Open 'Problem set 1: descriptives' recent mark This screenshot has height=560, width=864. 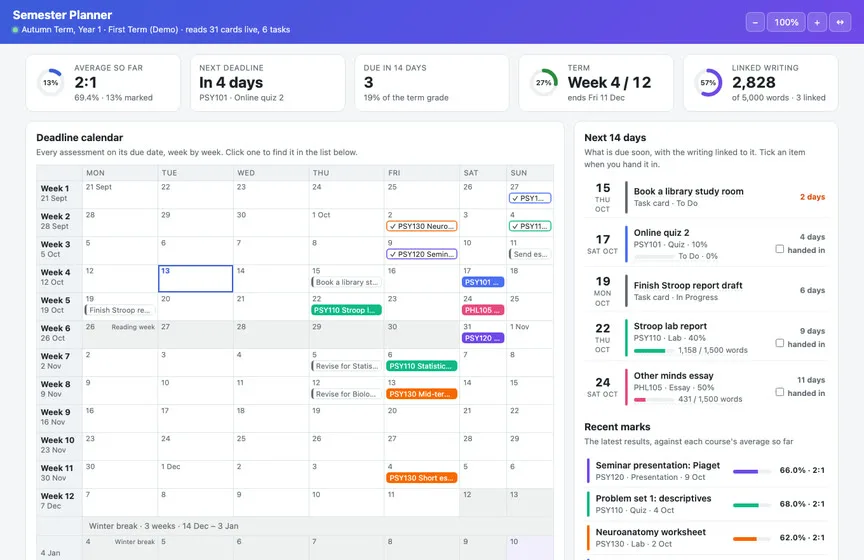[706, 504]
